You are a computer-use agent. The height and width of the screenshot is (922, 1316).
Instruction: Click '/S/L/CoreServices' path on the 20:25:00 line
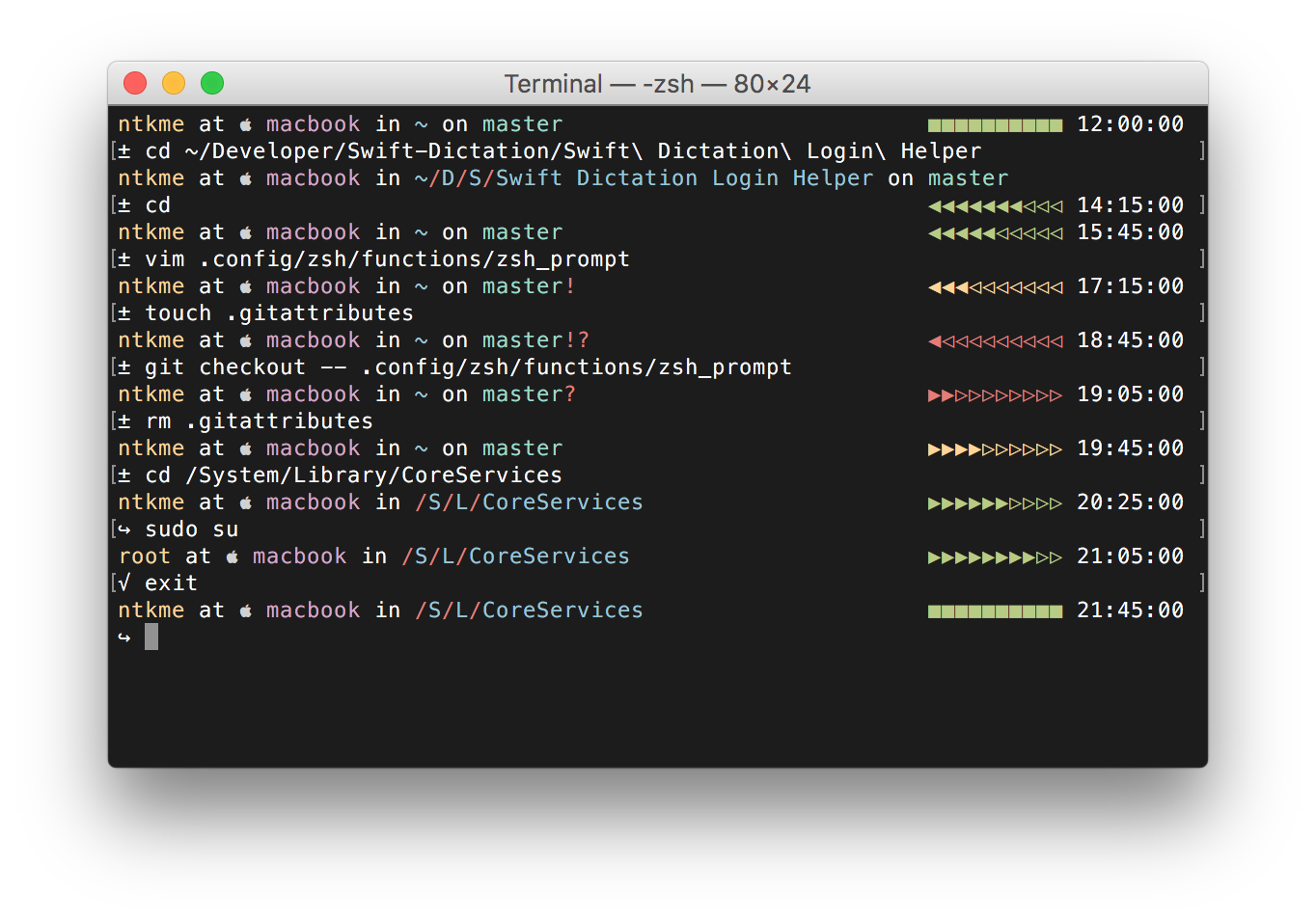click(529, 502)
